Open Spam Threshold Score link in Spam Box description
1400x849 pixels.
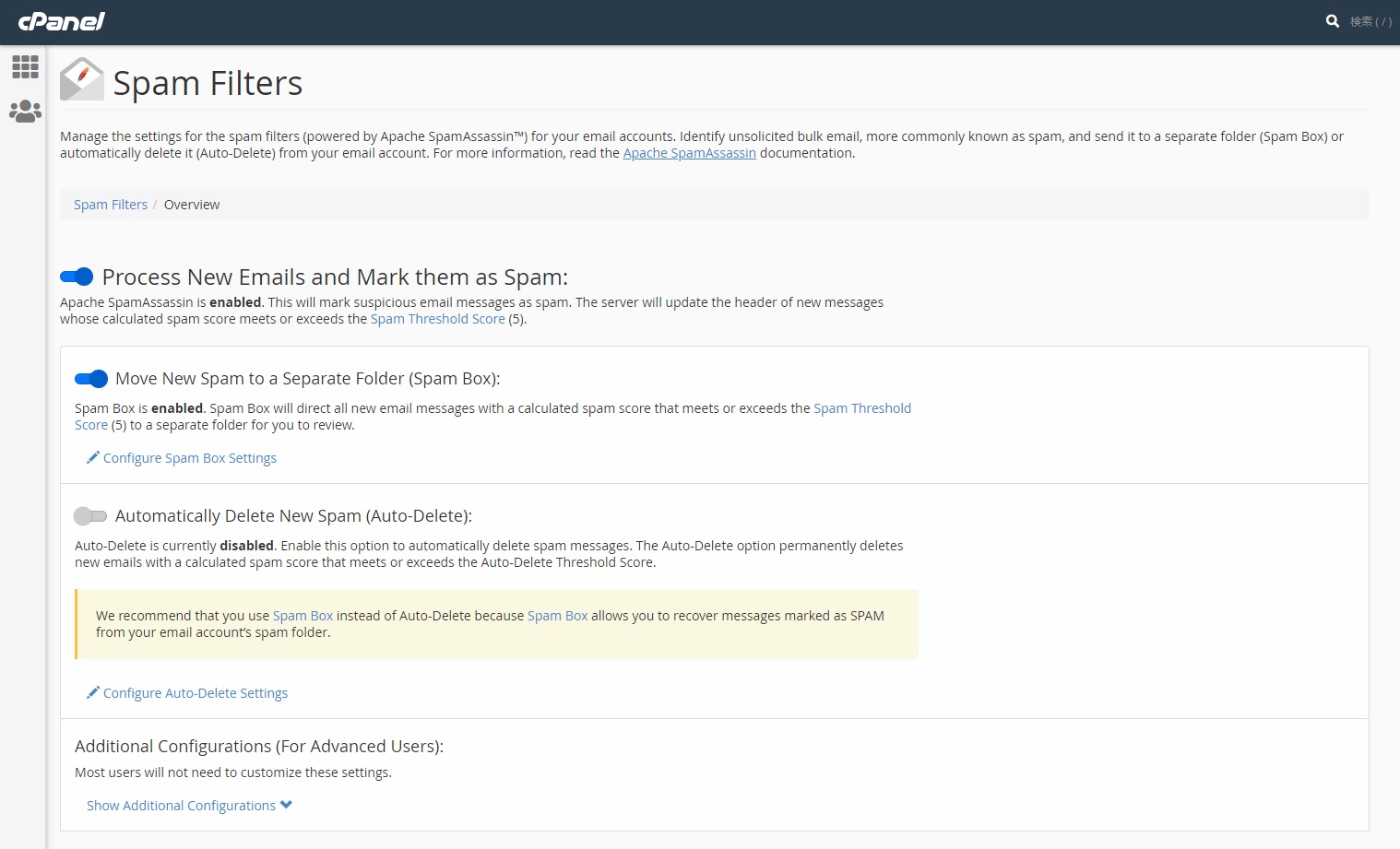coord(862,408)
